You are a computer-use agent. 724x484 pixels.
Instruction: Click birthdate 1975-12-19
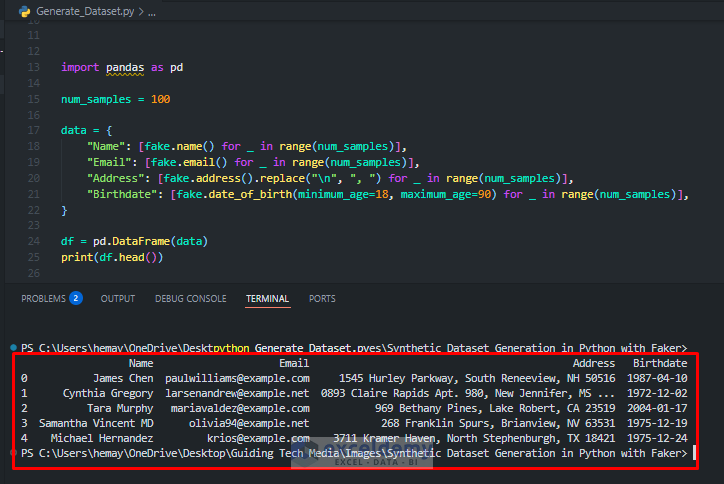tap(657, 423)
